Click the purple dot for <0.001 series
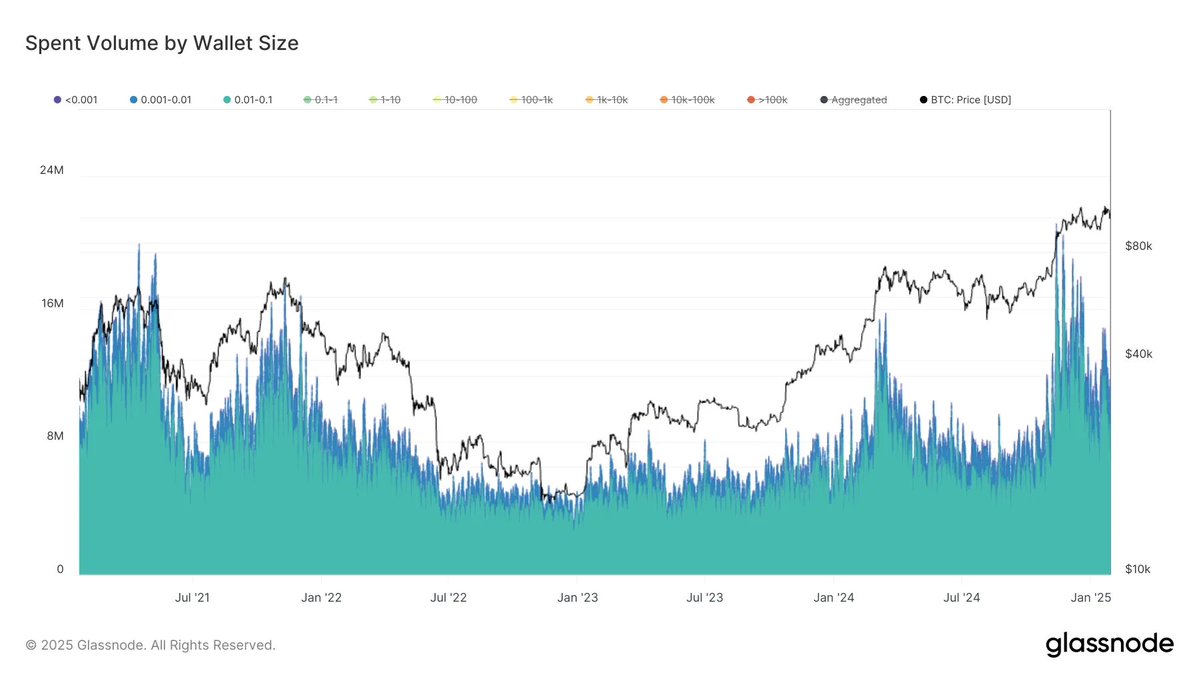Viewport: 1199px width, 675px height. [56, 99]
